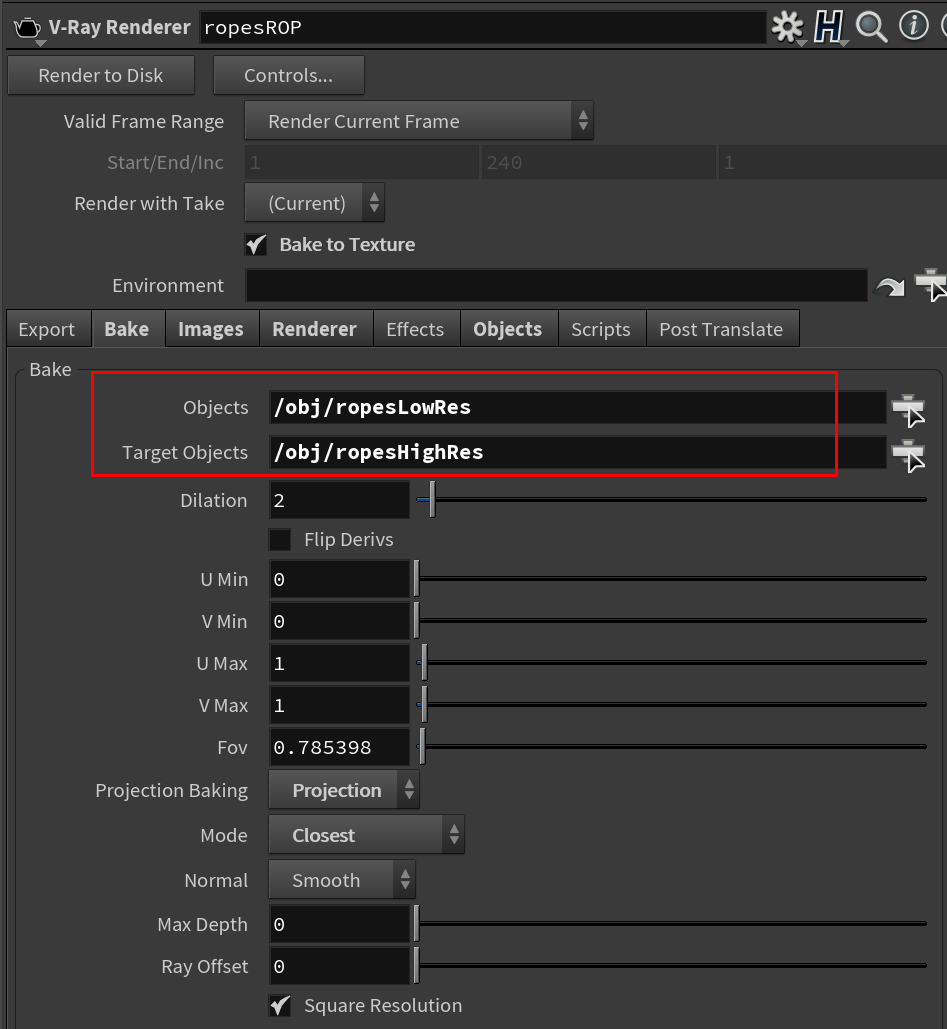Click the Inc field in Start/End/Inc

pos(833,162)
